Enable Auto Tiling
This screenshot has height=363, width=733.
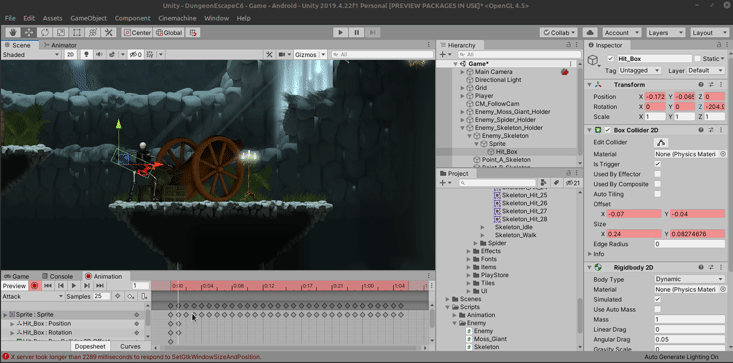click(658, 194)
